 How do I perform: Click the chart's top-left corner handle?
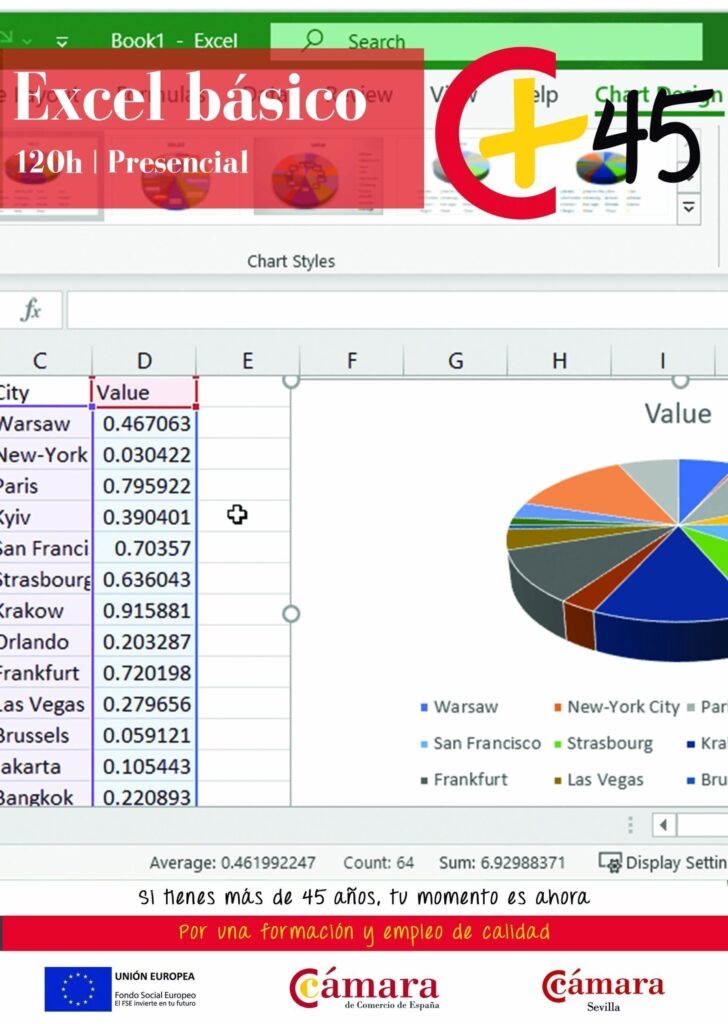point(291,380)
